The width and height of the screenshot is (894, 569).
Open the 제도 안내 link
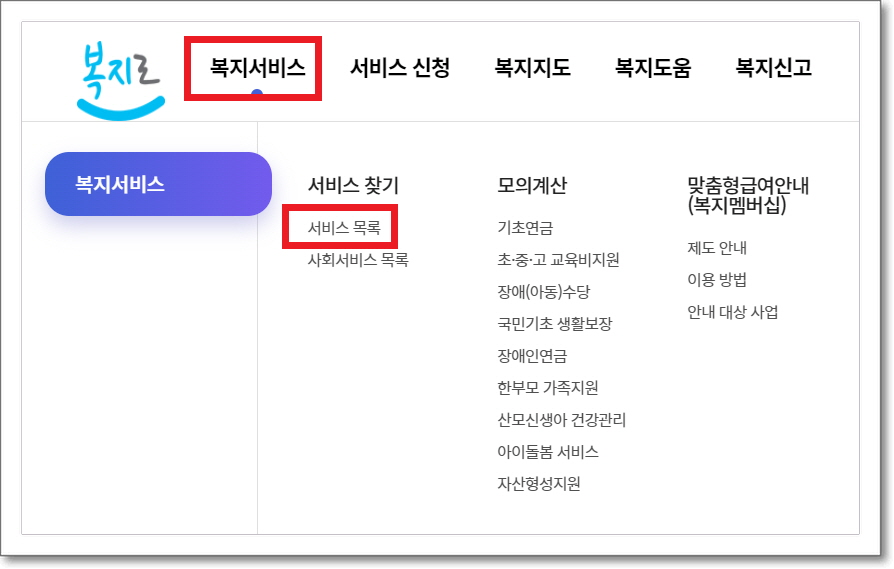(717, 248)
